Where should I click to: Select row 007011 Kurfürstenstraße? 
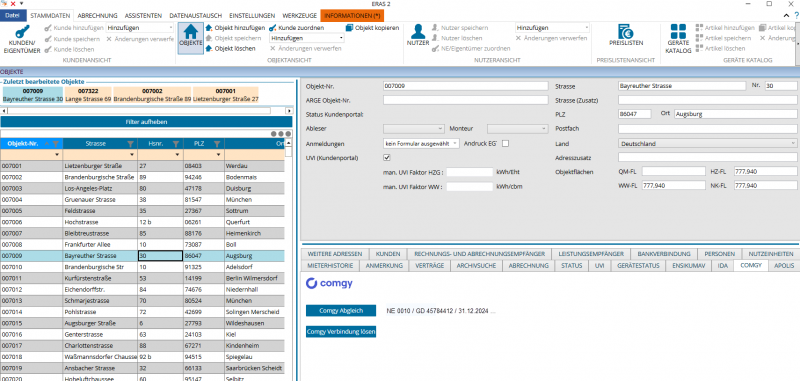(142, 278)
